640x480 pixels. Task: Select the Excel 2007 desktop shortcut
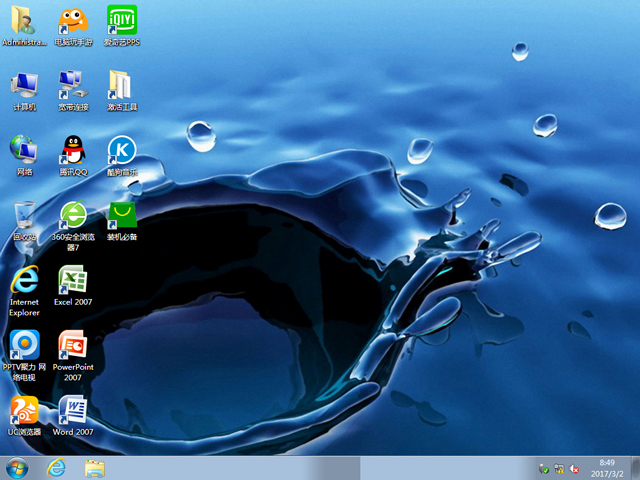click(72, 281)
